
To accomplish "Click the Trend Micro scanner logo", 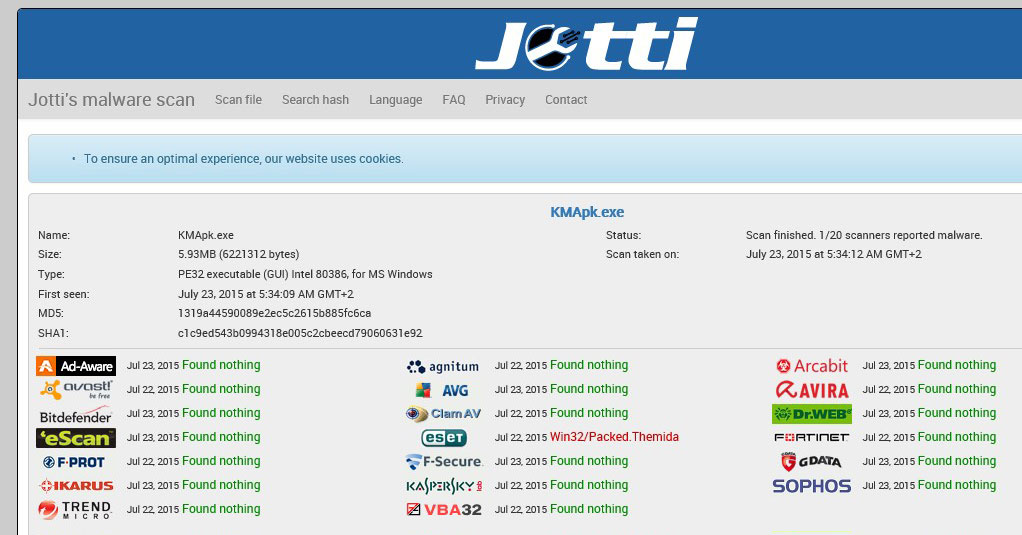I will (x=76, y=510).
